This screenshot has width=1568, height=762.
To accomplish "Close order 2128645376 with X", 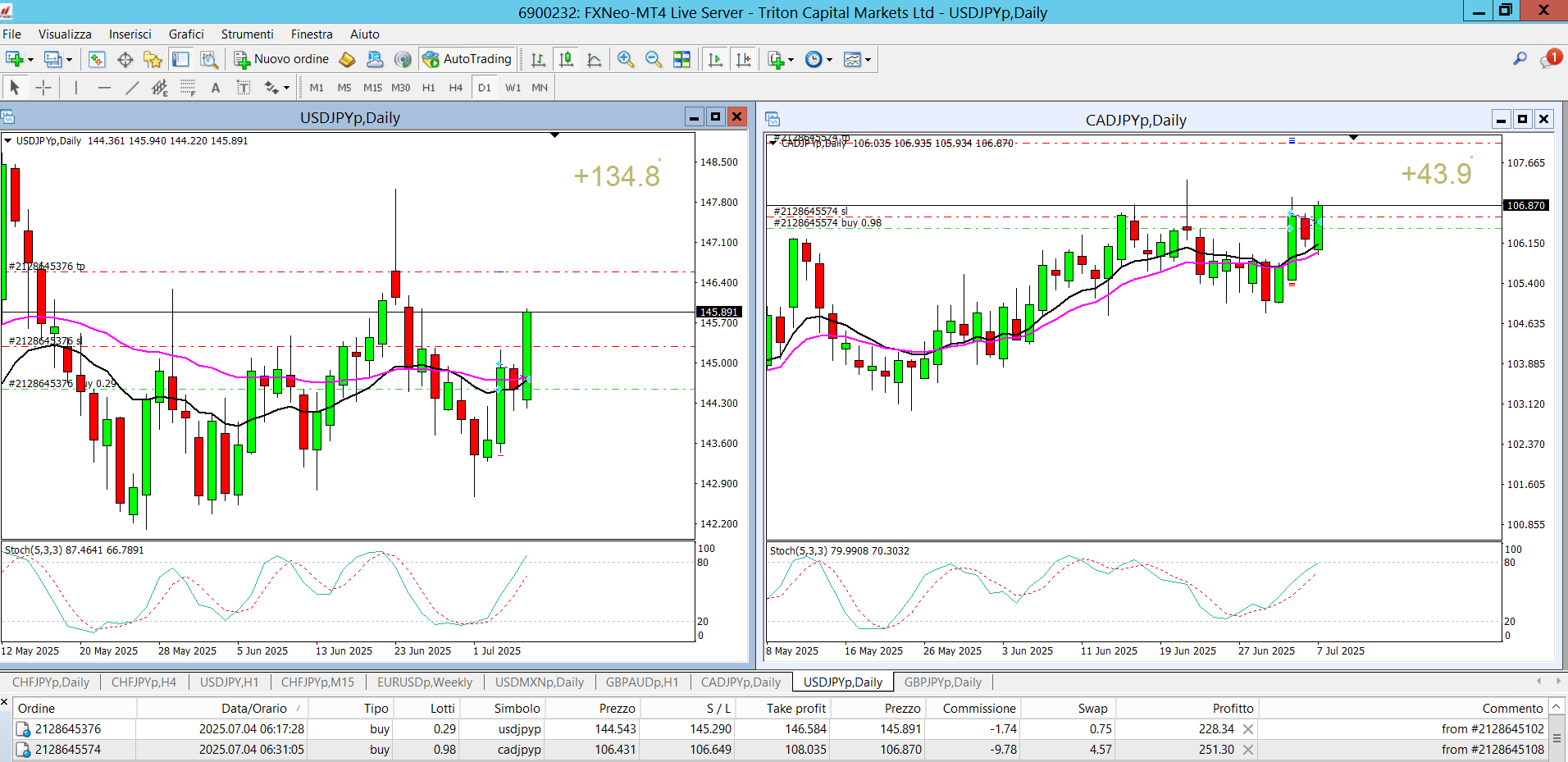I will 1248,729.
